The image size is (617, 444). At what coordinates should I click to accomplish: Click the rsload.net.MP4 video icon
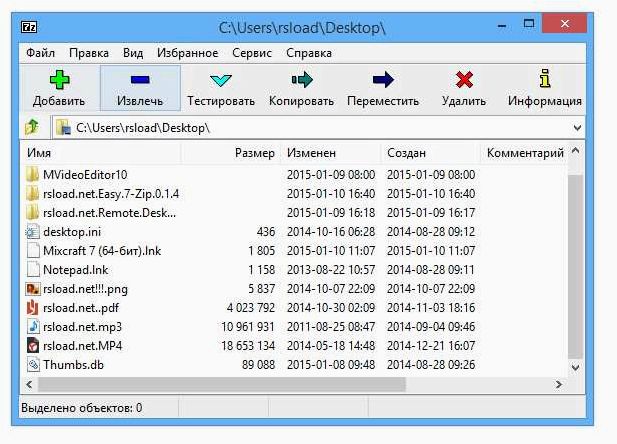point(33,346)
